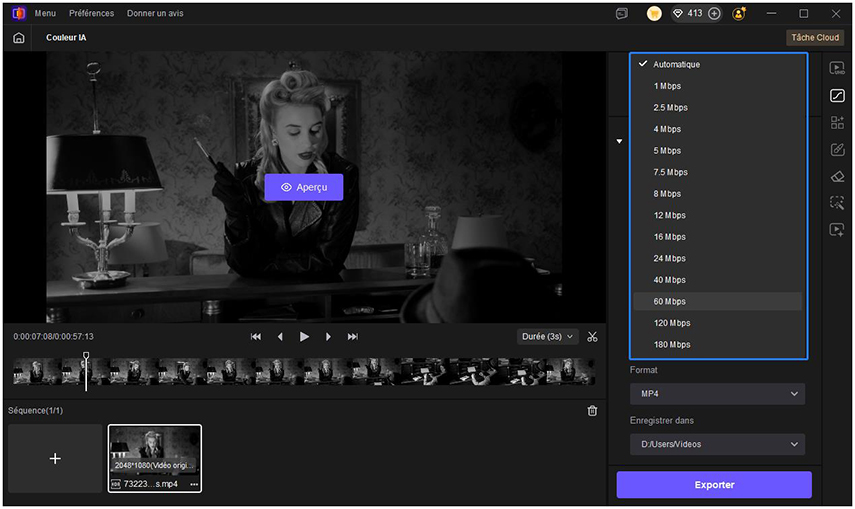Select 4 Mbps bitrate
855x509 pixels.
(x=718, y=129)
